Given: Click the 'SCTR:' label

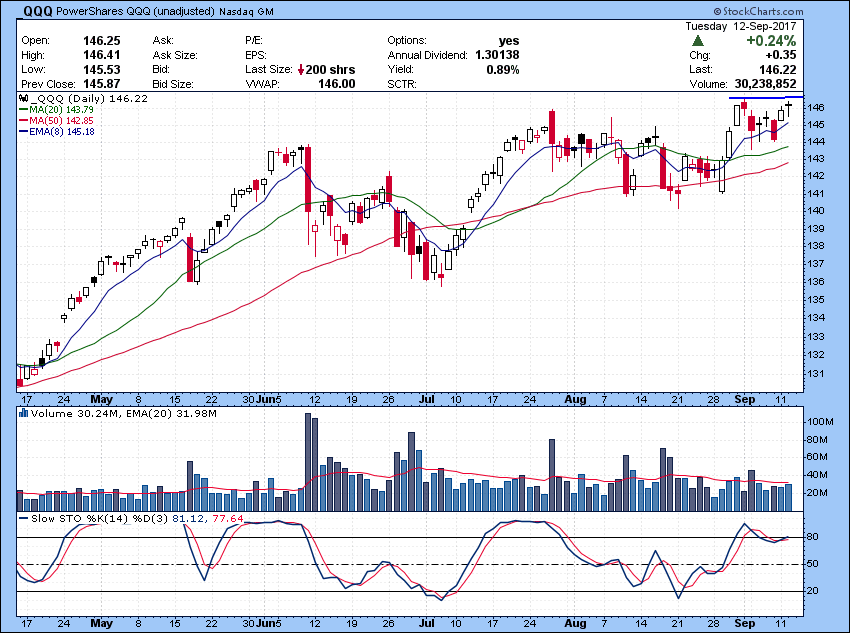Looking at the screenshot, I should (402, 84).
